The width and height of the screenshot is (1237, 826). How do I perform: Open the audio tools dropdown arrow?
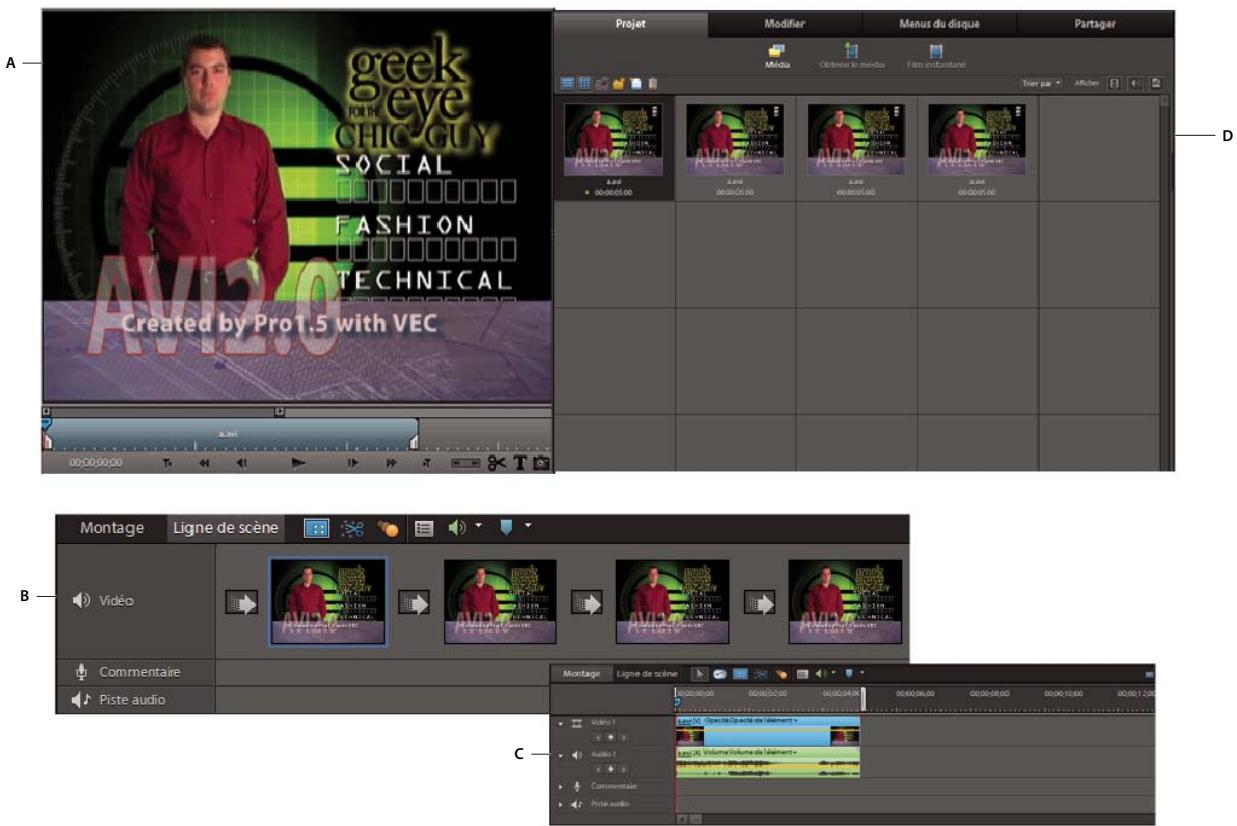click(x=477, y=524)
